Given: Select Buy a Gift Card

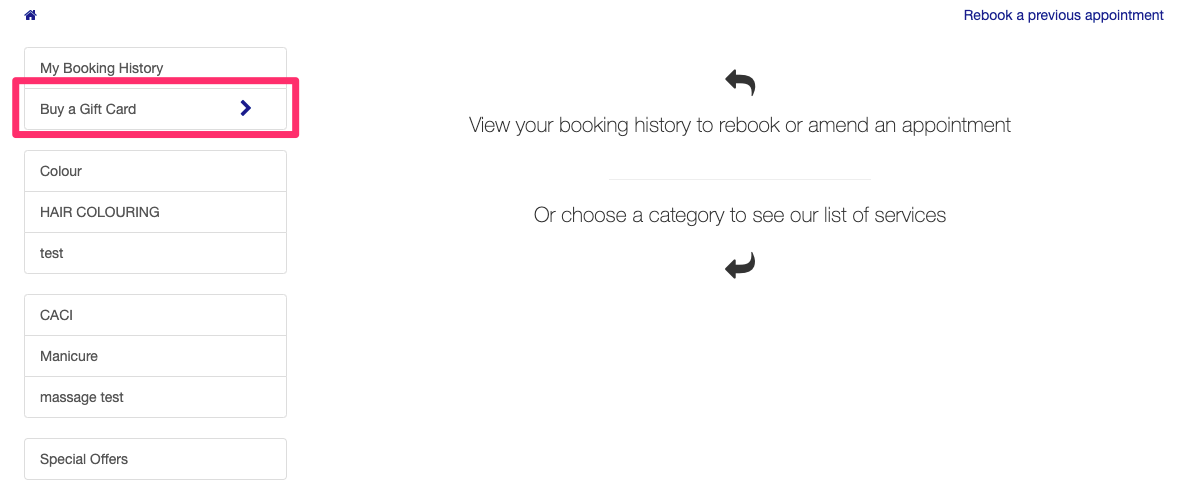Looking at the screenshot, I should tap(155, 109).
